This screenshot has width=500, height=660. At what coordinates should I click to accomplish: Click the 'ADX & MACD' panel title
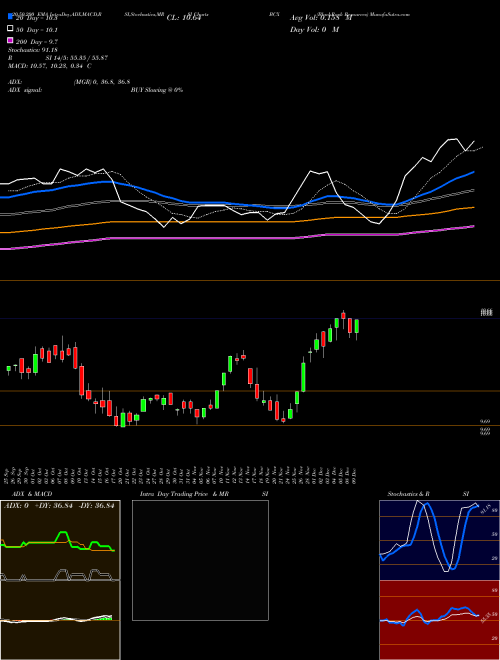click(x=32, y=494)
